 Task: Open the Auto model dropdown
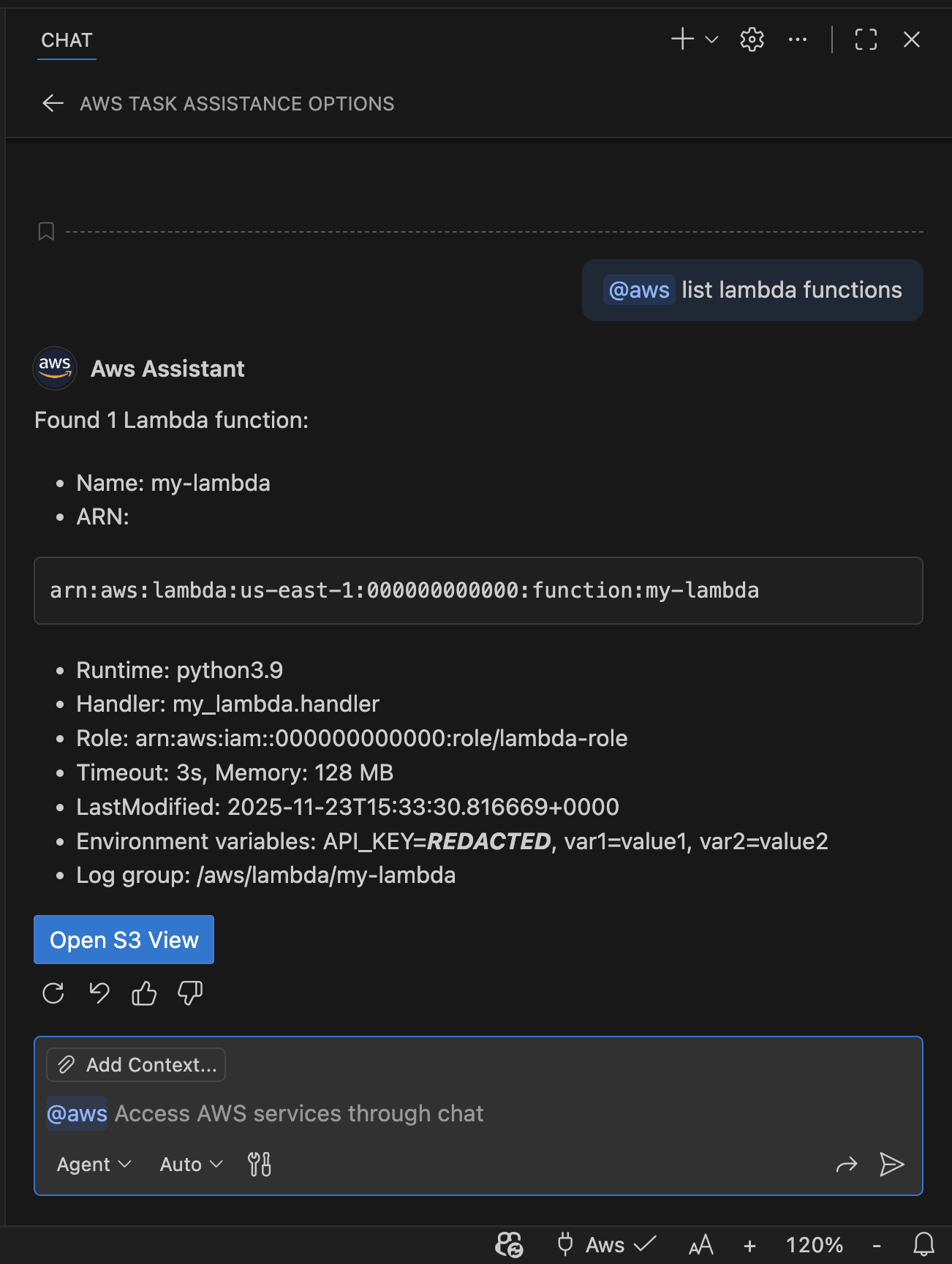[x=191, y=1164]
